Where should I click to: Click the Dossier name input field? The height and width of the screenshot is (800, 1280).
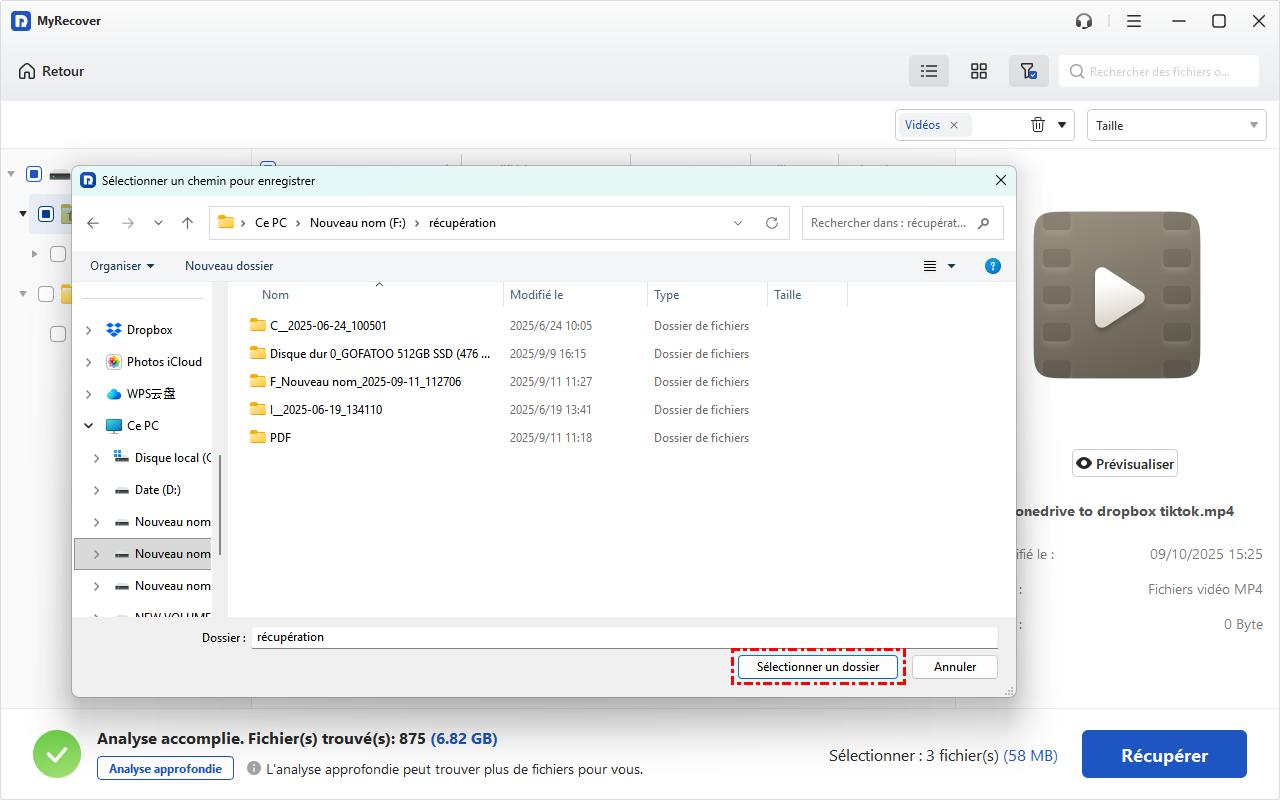point(624,637)
